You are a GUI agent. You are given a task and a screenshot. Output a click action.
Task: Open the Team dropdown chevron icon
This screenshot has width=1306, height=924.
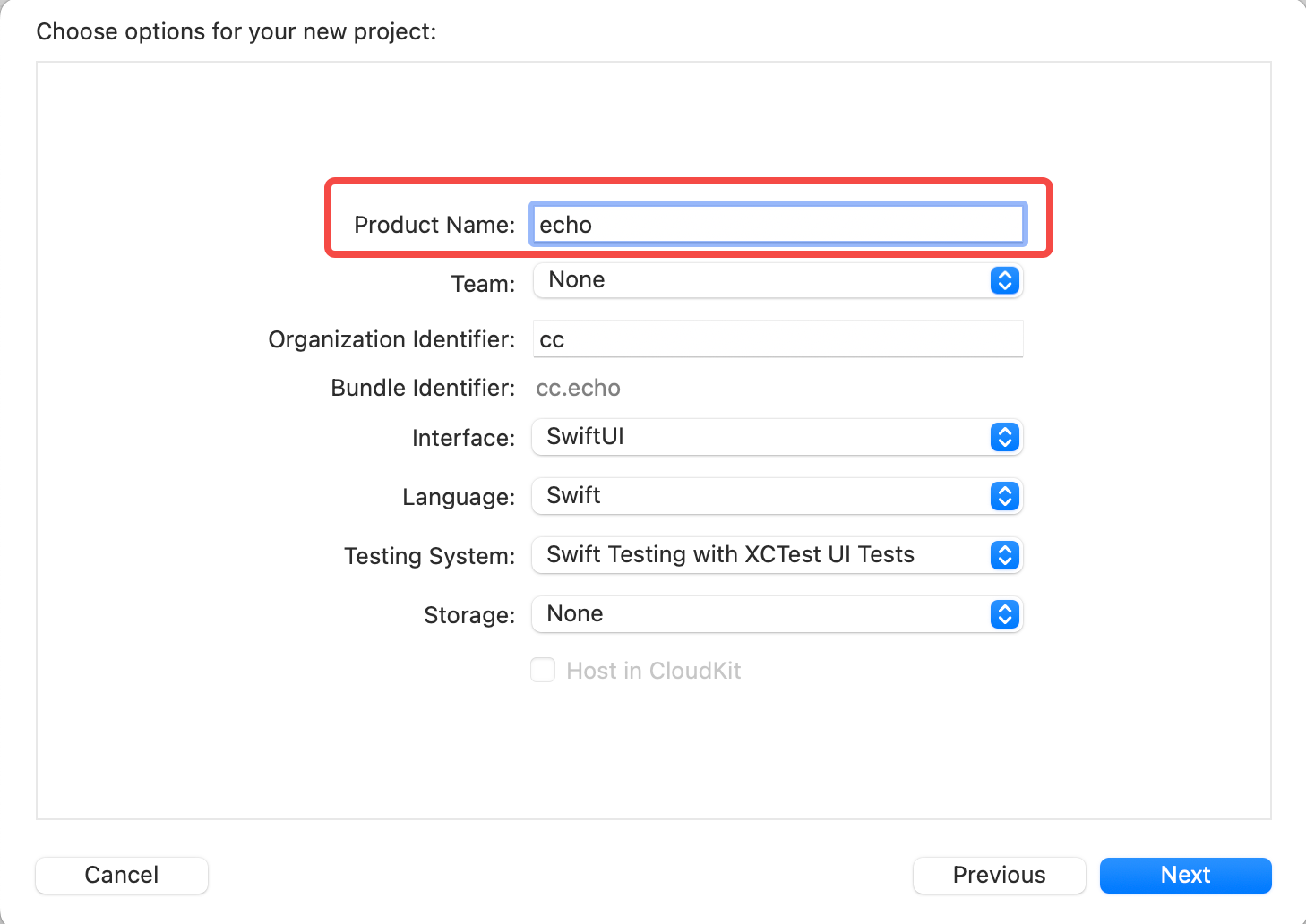[x=1003, y=280]
